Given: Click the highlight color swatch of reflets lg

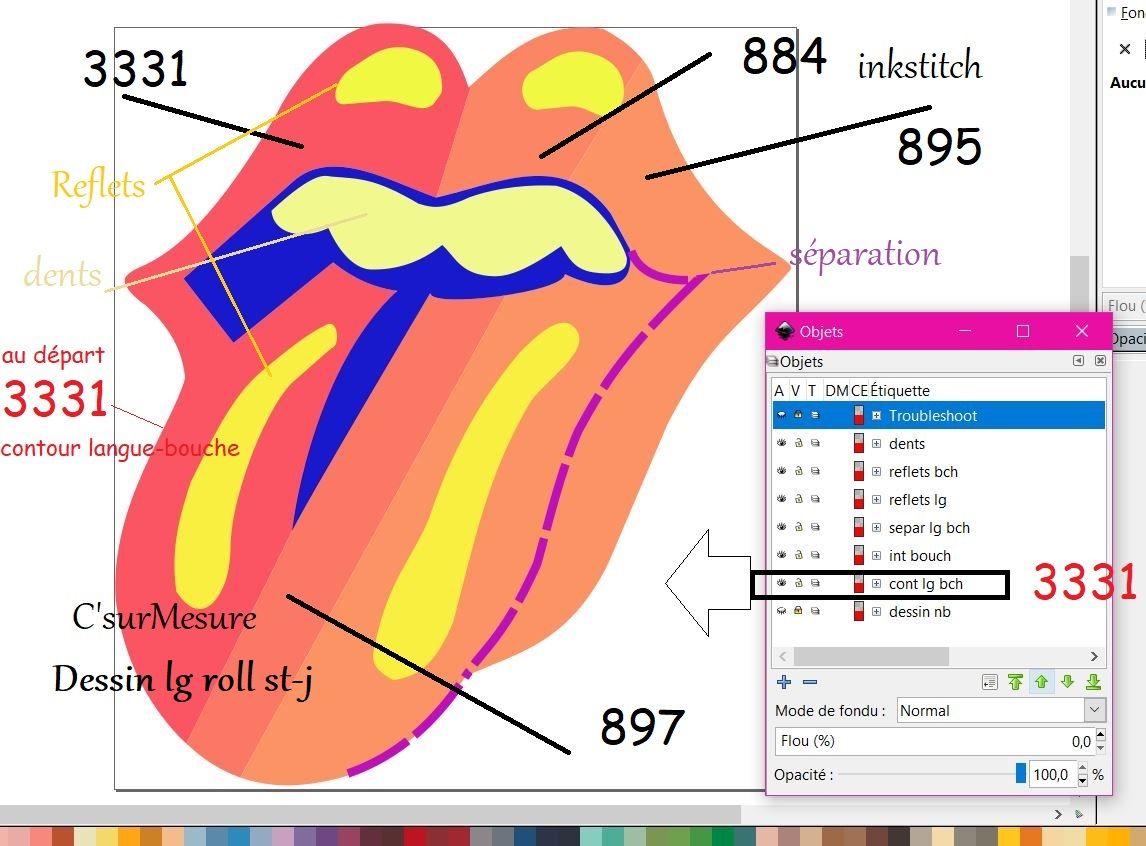Looking at the screenshot, I should coord(859,499).
